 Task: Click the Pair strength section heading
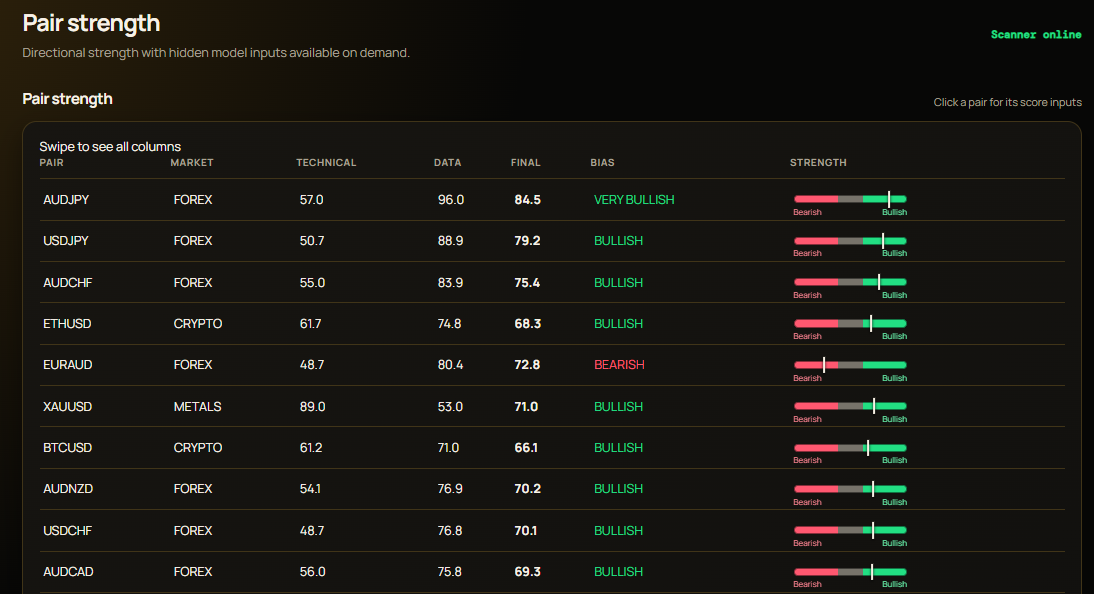(67, 99)
